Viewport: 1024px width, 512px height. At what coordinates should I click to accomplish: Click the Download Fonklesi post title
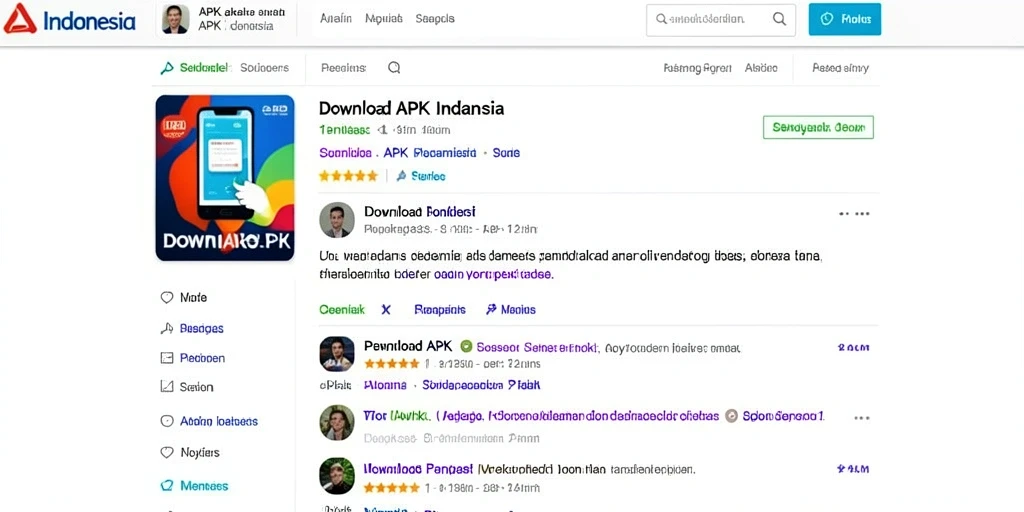420,212
